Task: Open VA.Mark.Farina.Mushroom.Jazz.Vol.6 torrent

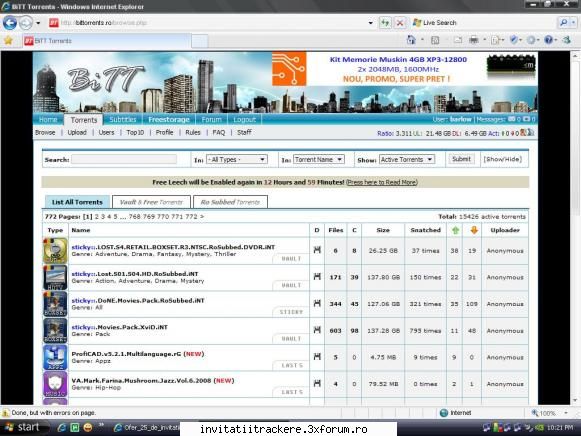Action: click(x=141, y=380)
